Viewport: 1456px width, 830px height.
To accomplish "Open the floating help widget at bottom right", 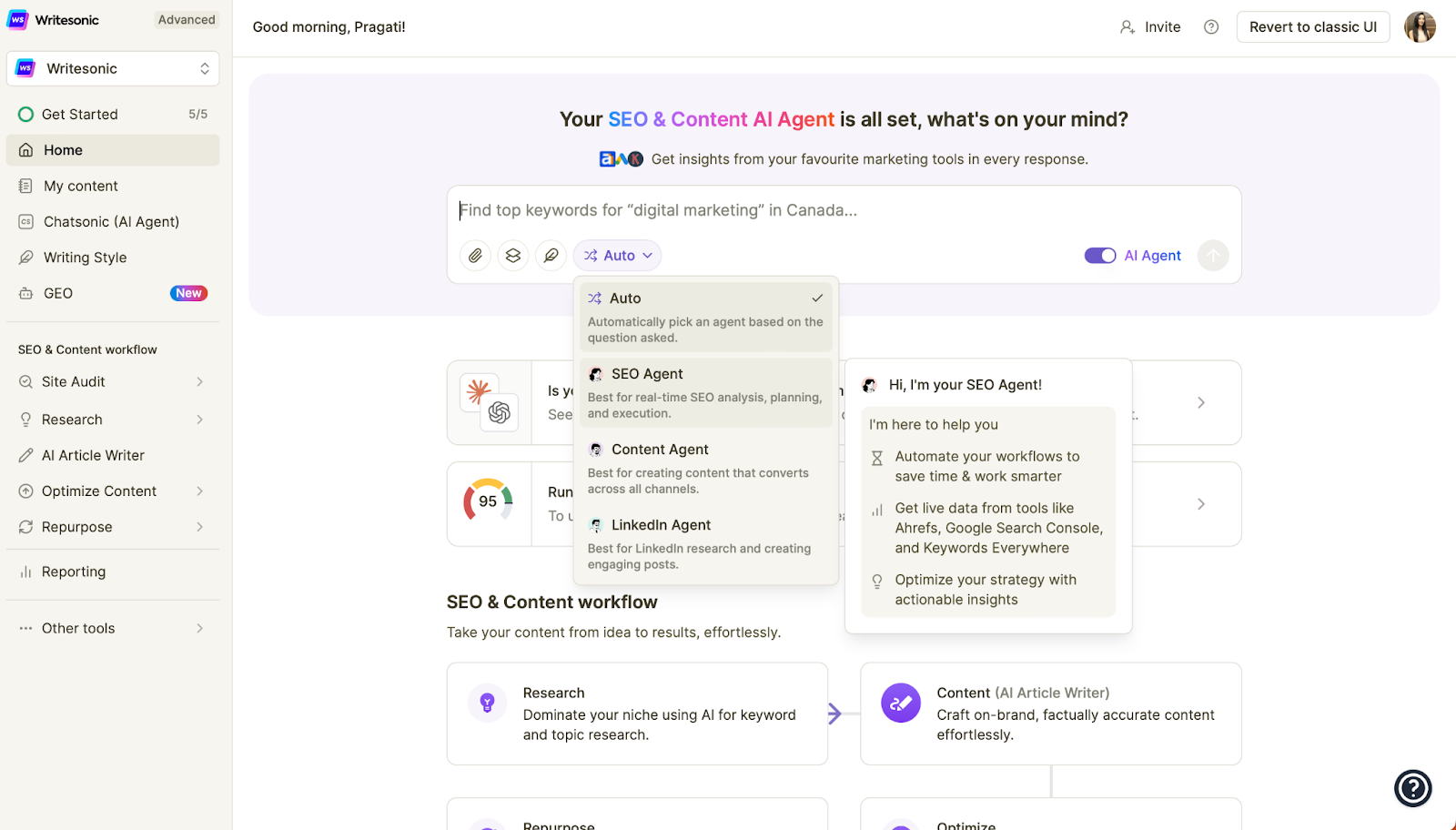I will tap(1413, 788).
